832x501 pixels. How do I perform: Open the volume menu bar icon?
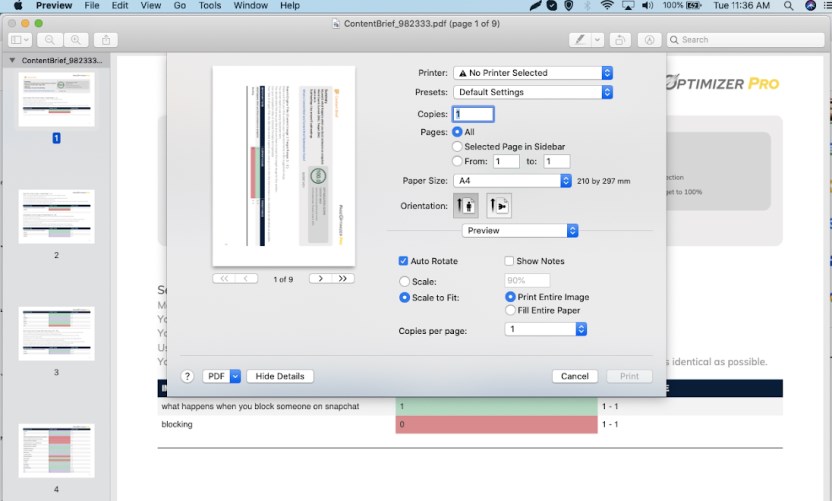[x=647, y=5]
